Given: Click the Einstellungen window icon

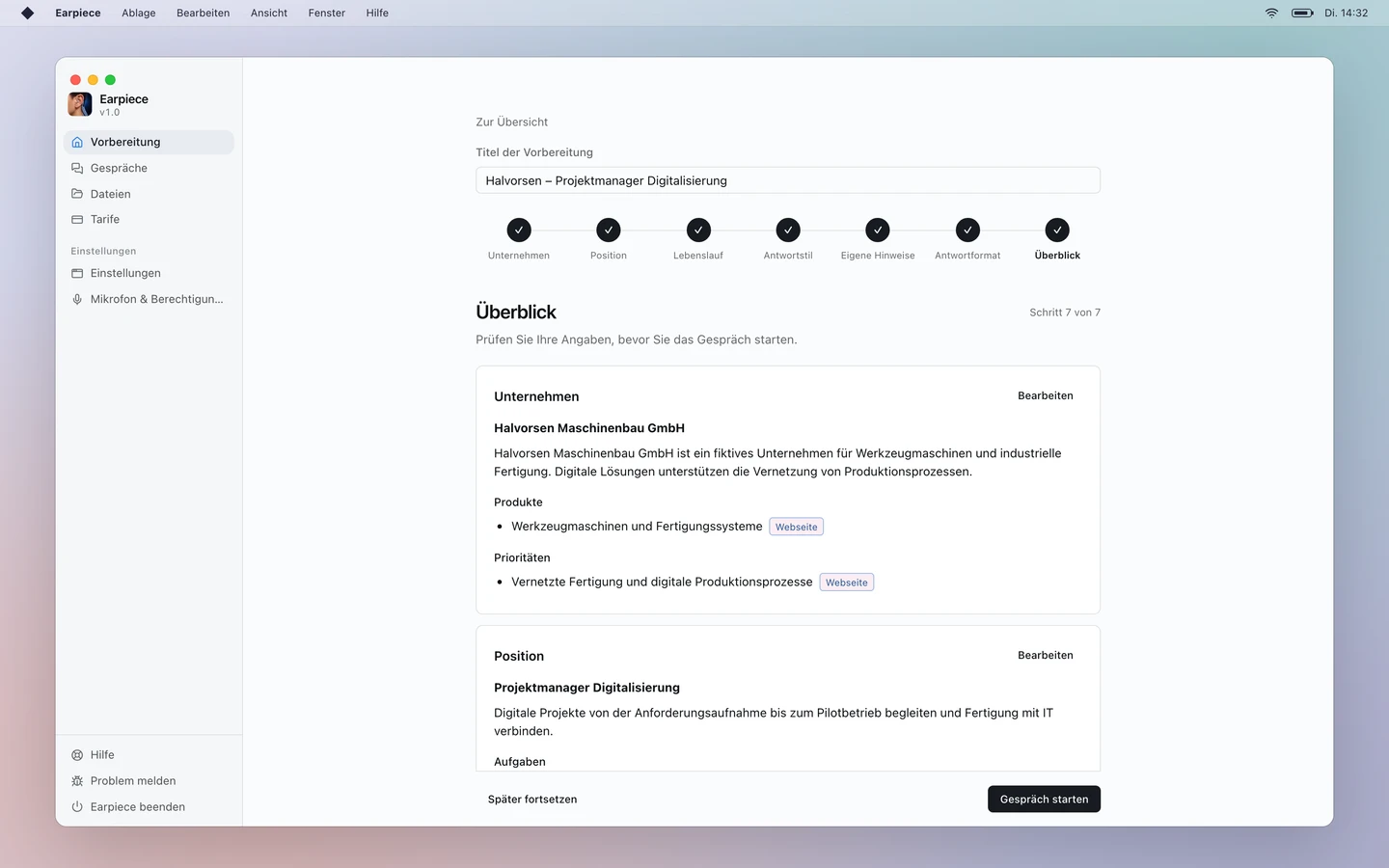Looking at the screenshot, I should pyautogui.click(x=77, y=273).
